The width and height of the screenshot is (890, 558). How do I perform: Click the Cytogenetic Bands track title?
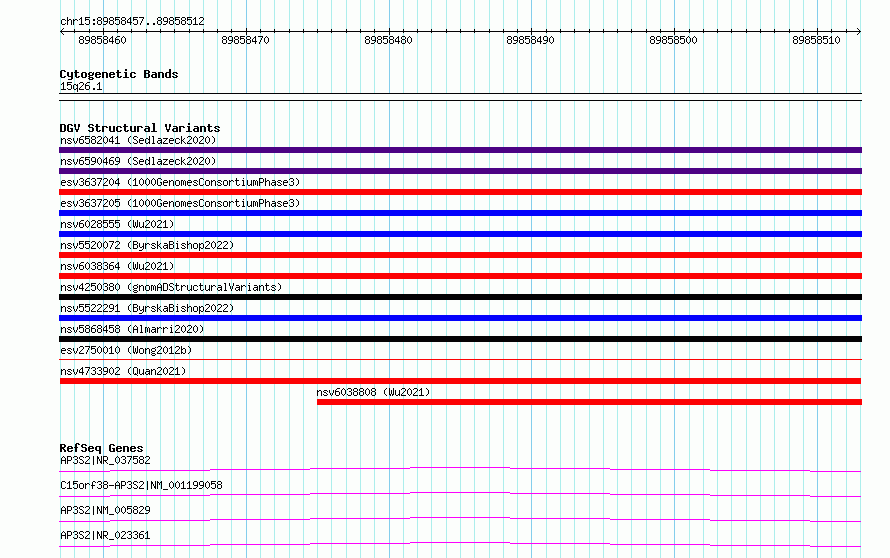[x=119, y=74]
